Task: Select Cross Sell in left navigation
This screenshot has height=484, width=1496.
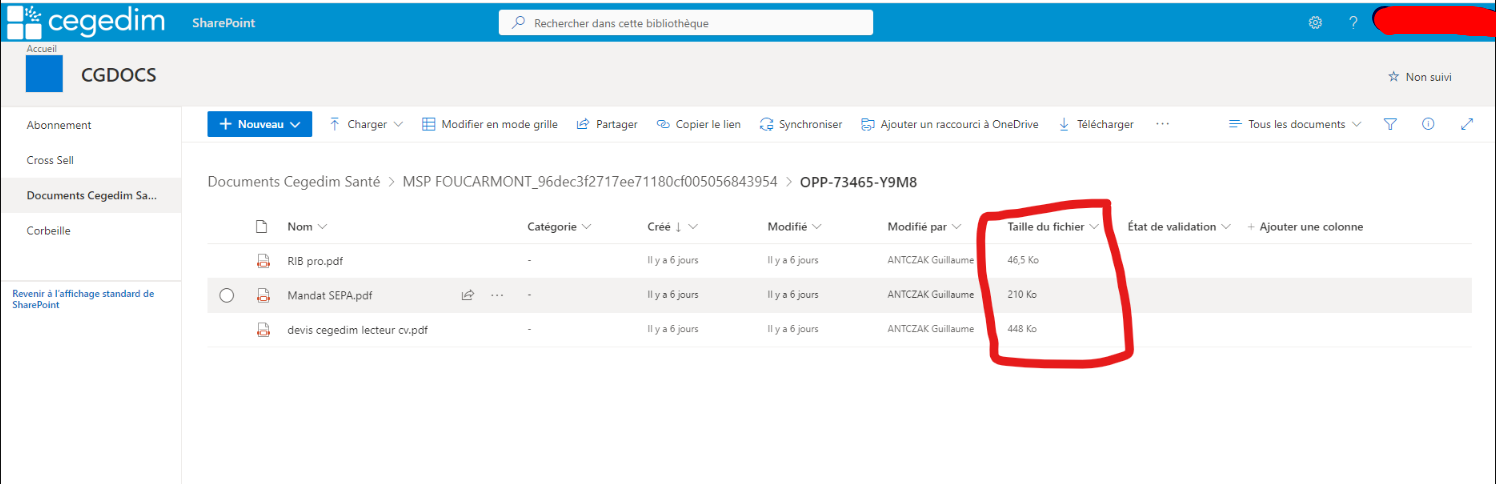Action: click(50, 160)
